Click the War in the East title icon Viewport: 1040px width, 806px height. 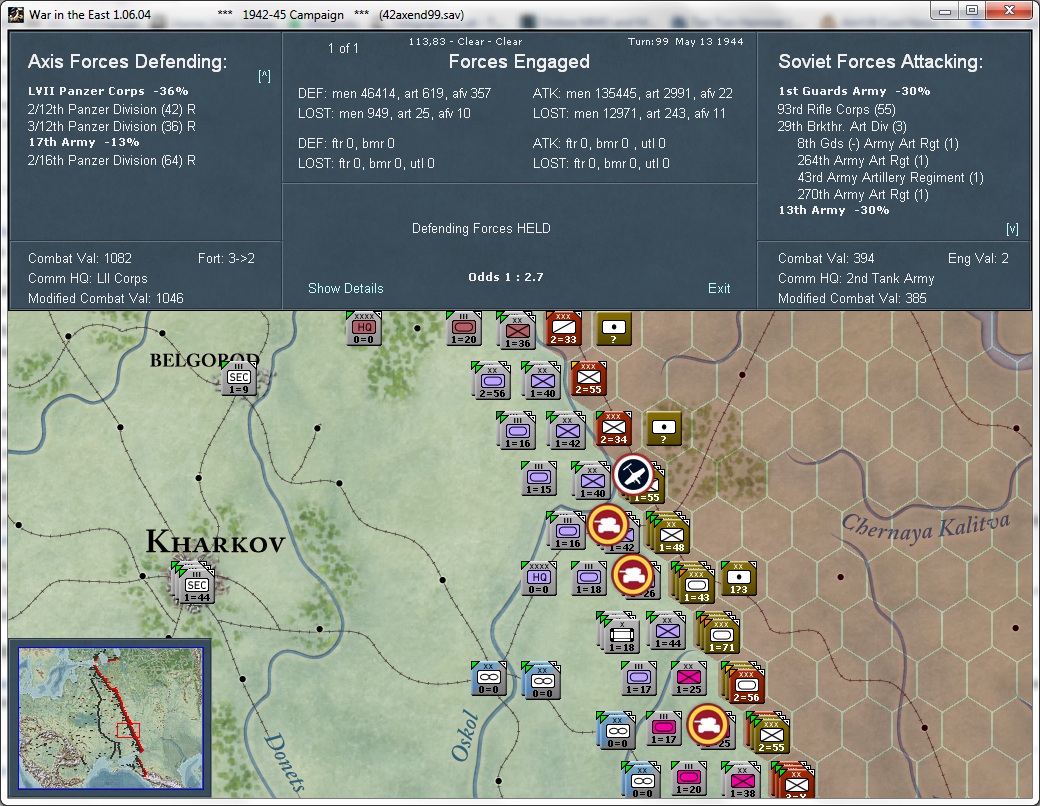pos(17,15)
